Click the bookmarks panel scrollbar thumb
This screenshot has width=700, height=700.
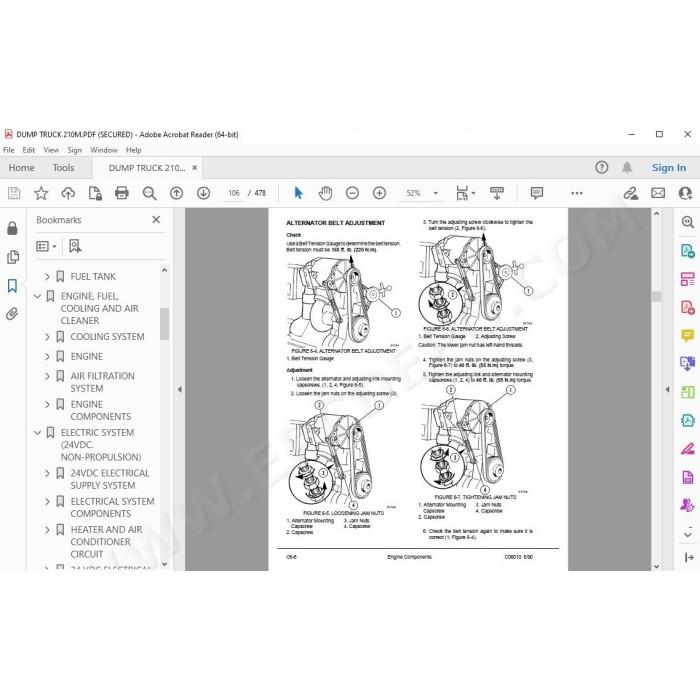pos(164,324)
